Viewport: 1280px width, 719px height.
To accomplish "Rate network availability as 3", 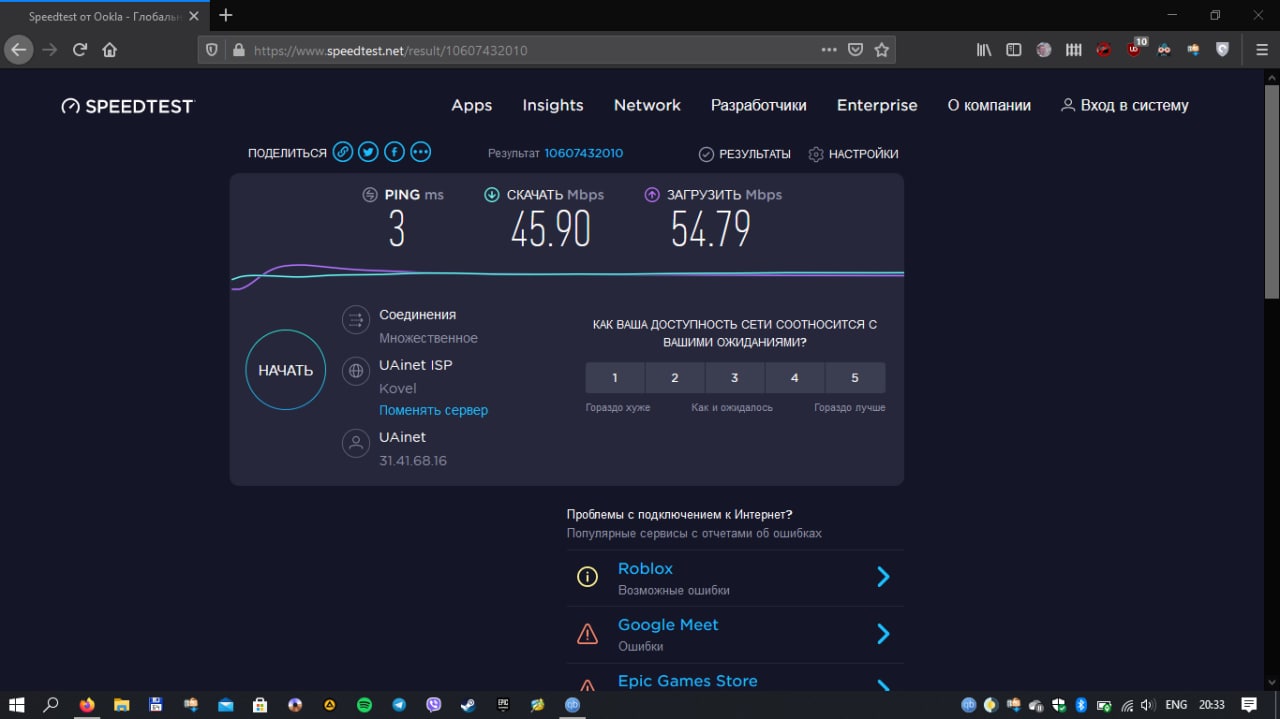I will coord(735,378).
